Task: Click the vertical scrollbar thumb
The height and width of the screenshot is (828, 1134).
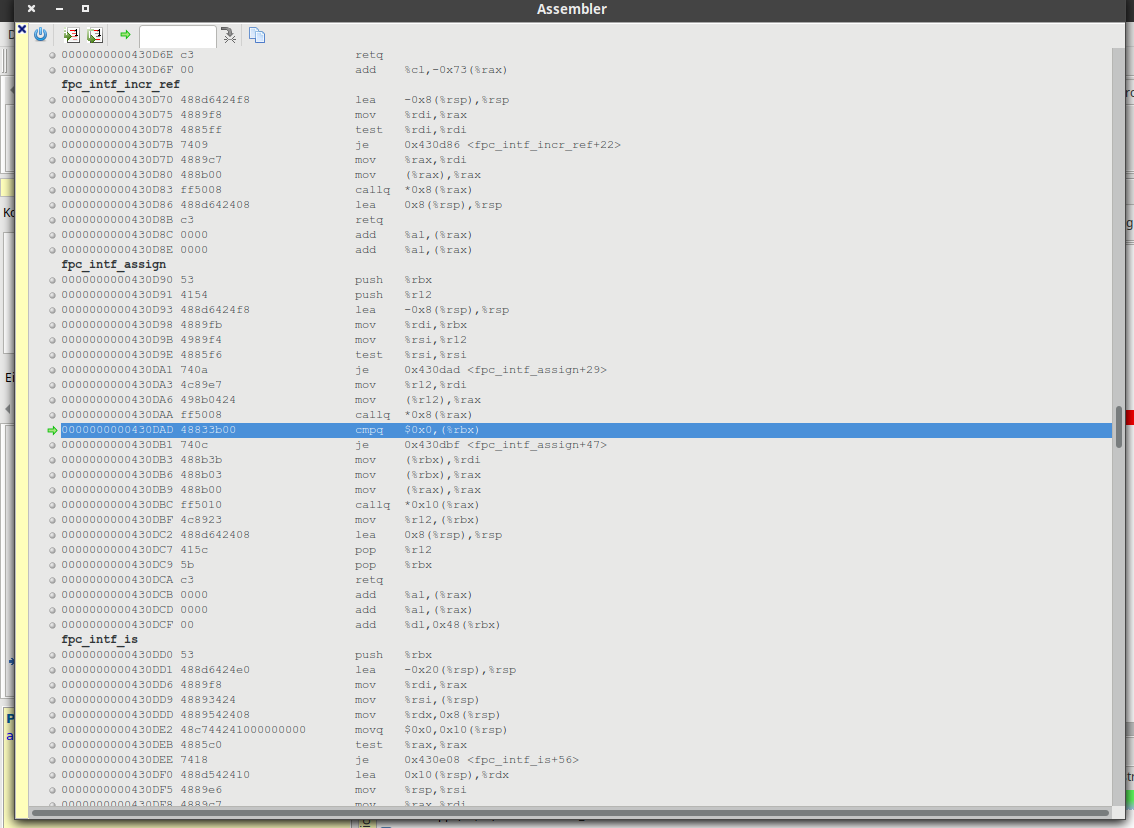Action: pyautogui.click(x=1118, y=427)
